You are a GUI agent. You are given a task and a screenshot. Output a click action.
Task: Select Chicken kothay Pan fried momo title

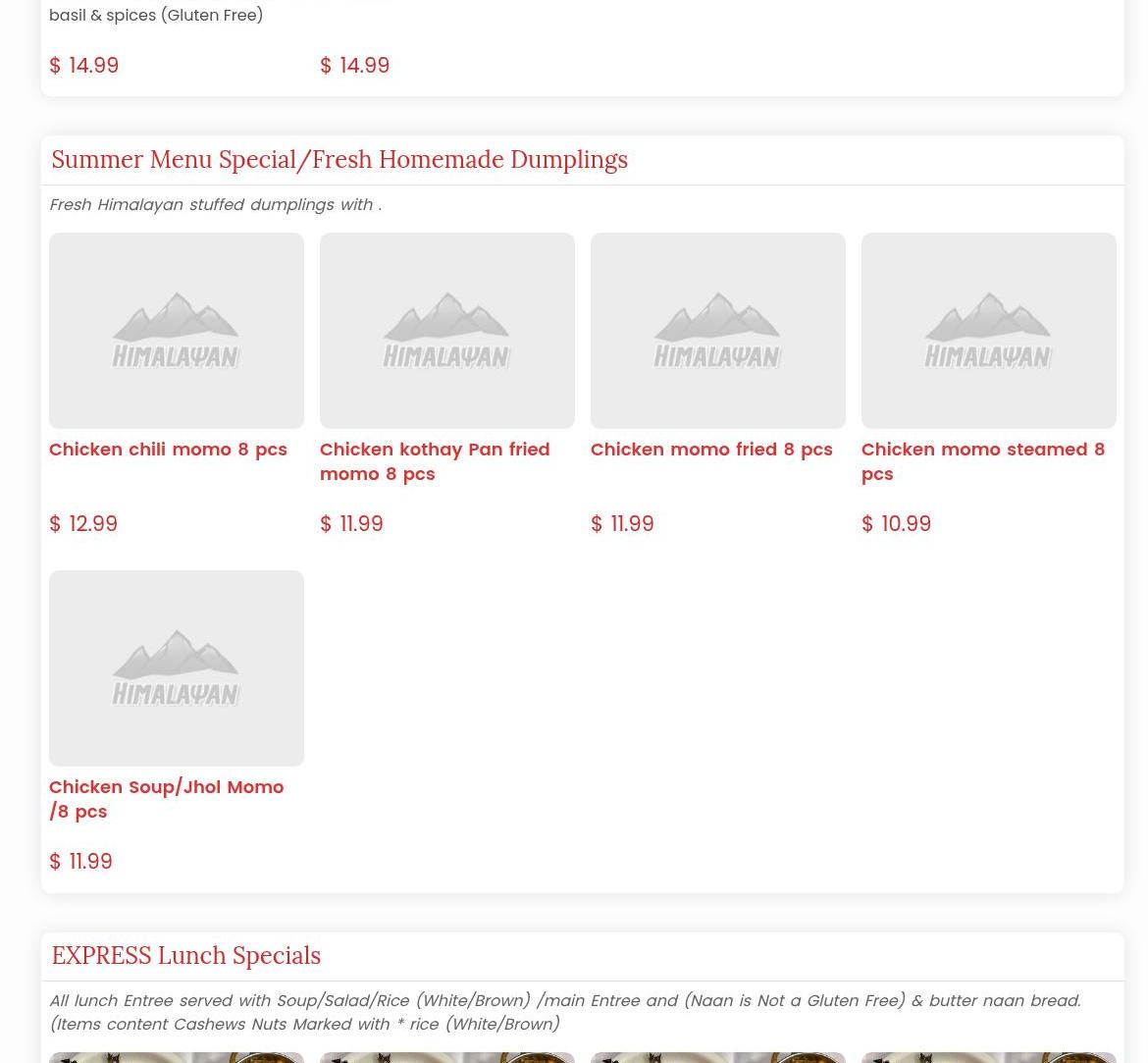(434, 461)
